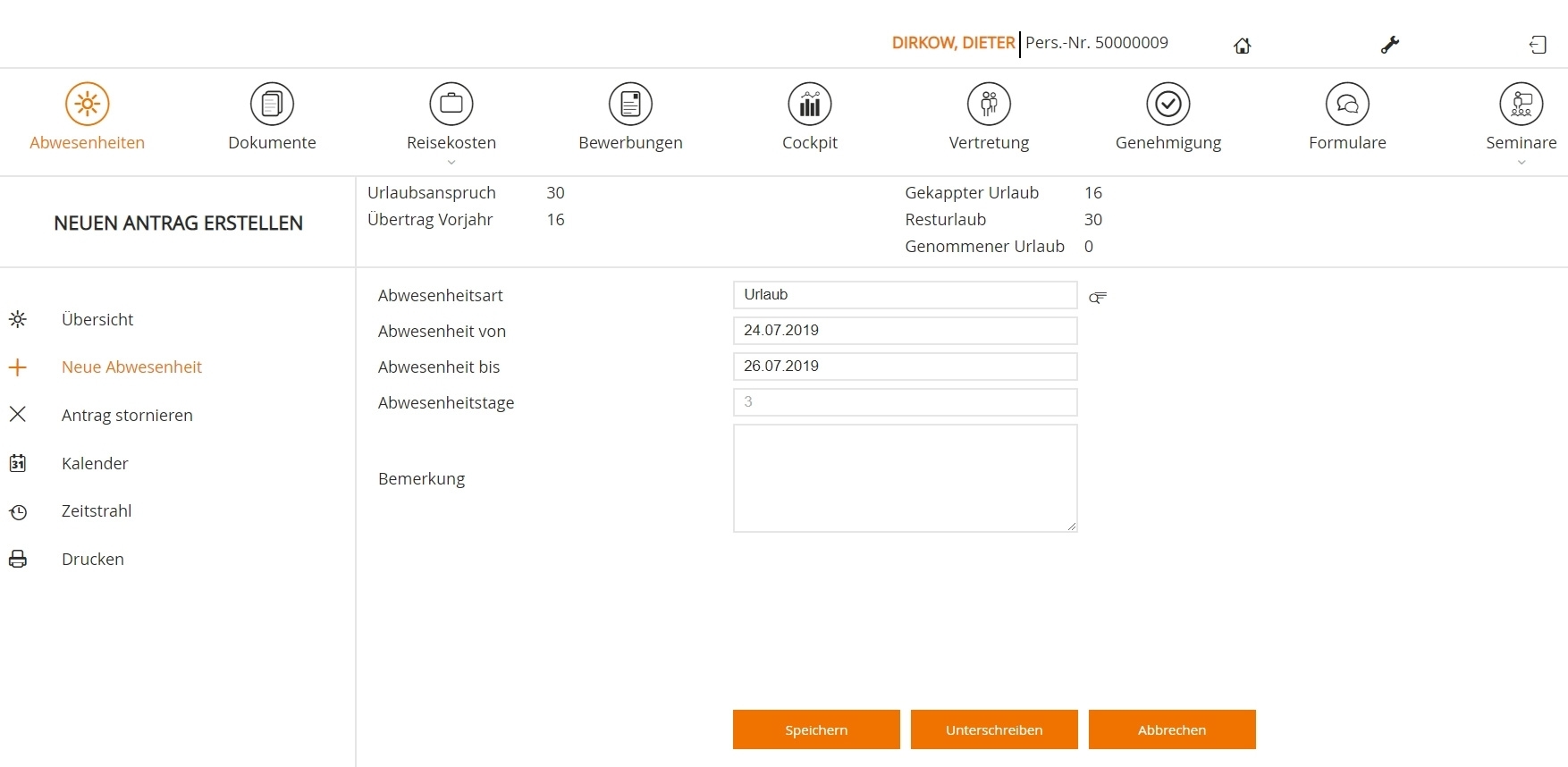The width and height of the screenshot is (1568, 767).
Task: Open the Abwesenheiten sun icon
Action: click(87, 104)
